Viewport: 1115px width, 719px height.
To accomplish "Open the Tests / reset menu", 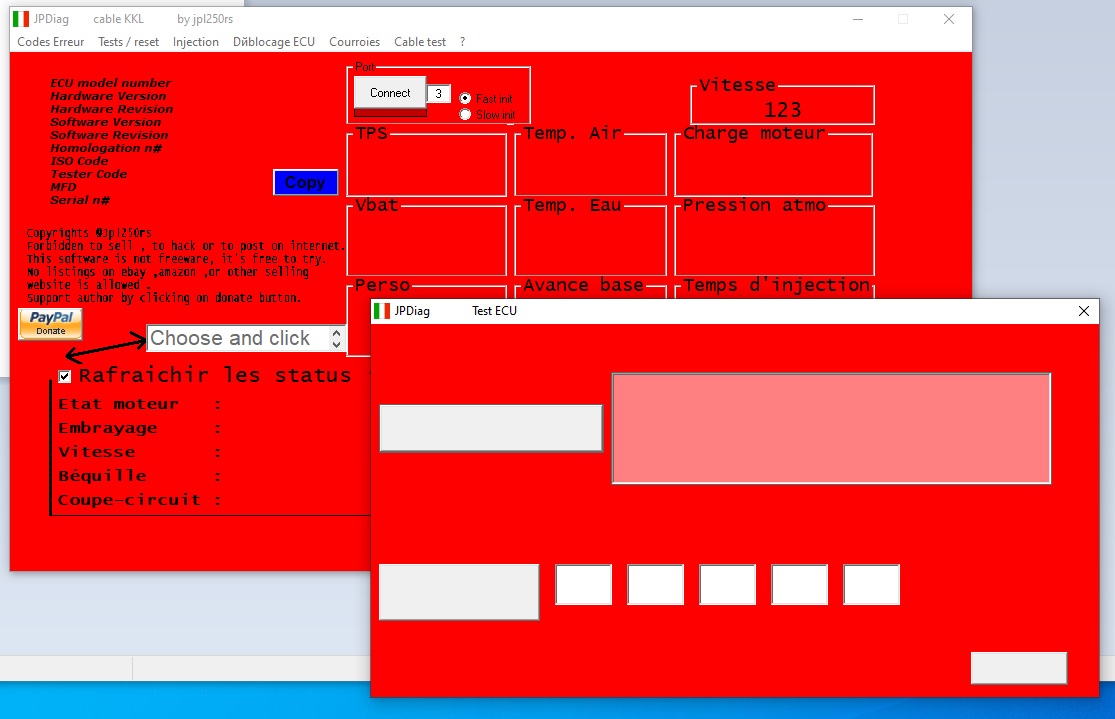I will pos(128,42).
